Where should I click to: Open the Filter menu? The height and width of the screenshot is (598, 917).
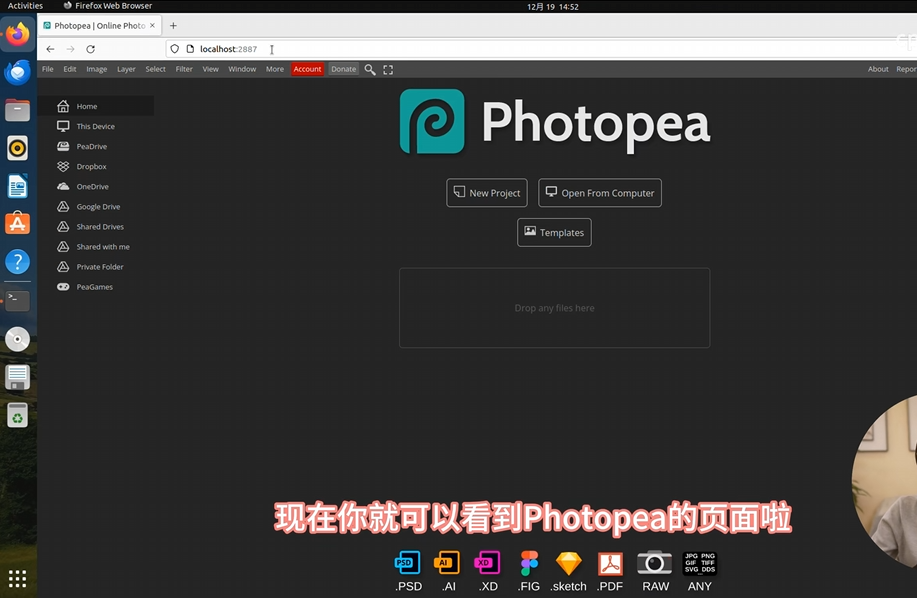tap(184, 69)
